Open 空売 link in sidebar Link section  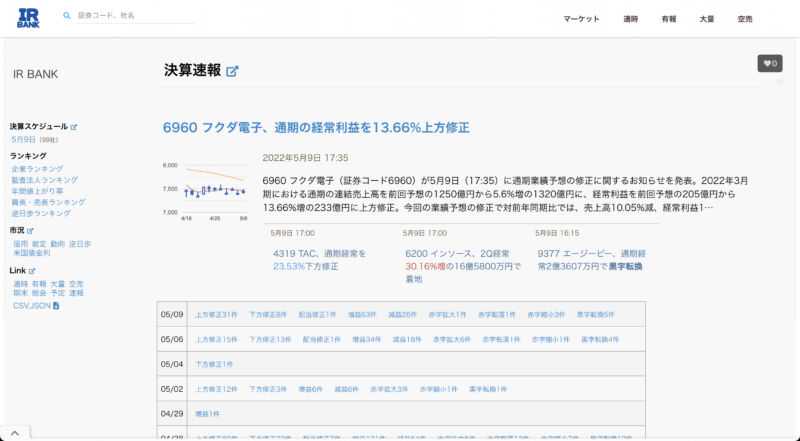click(76, 284)
